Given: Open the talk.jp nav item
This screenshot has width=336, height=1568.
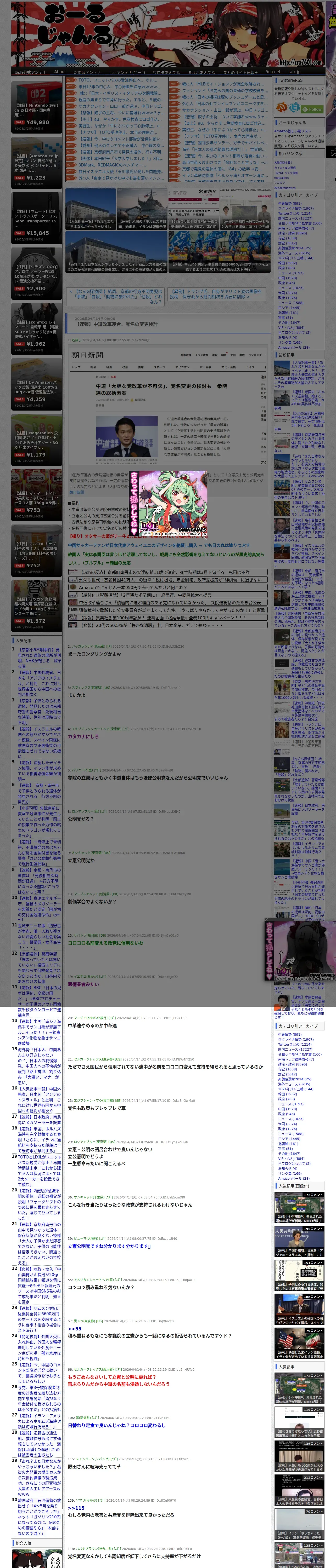Looking at the screenshot, I should tap(295, 72).
